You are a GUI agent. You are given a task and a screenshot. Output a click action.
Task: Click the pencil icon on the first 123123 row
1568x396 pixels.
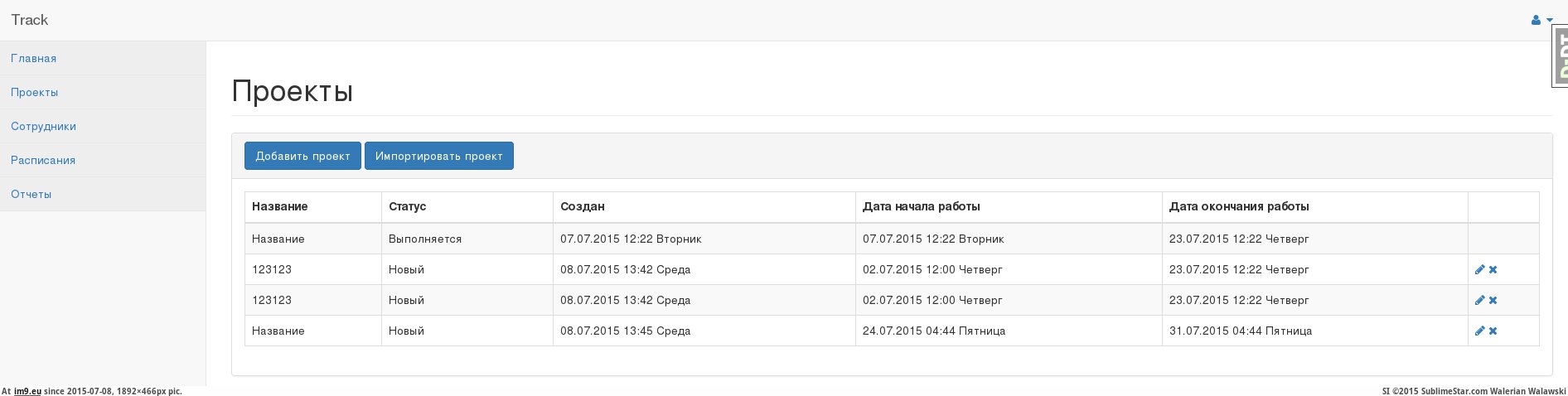pyautogui.click(x=1479, y=269)
